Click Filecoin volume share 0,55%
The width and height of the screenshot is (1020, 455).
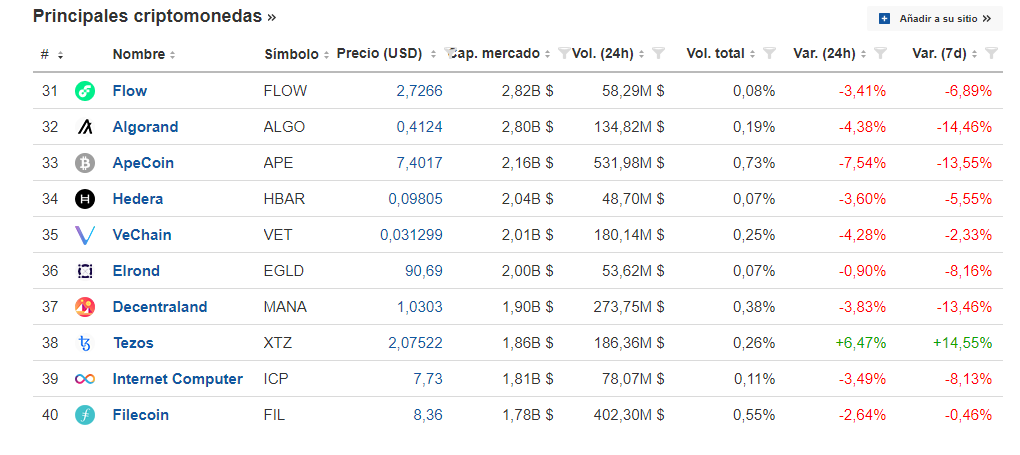753,415
